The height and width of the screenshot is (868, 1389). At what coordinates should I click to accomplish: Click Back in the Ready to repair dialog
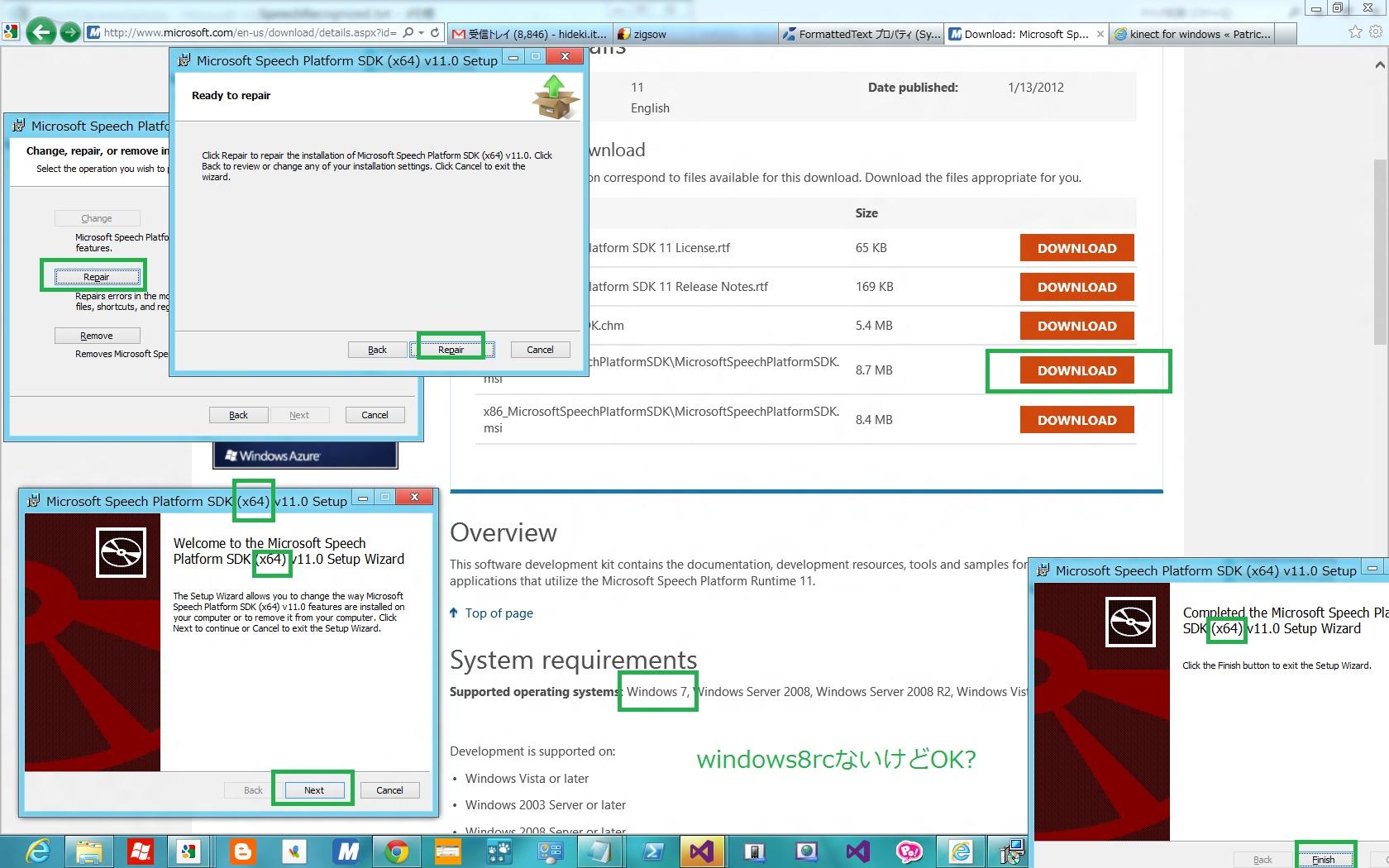tap(377, 350)
